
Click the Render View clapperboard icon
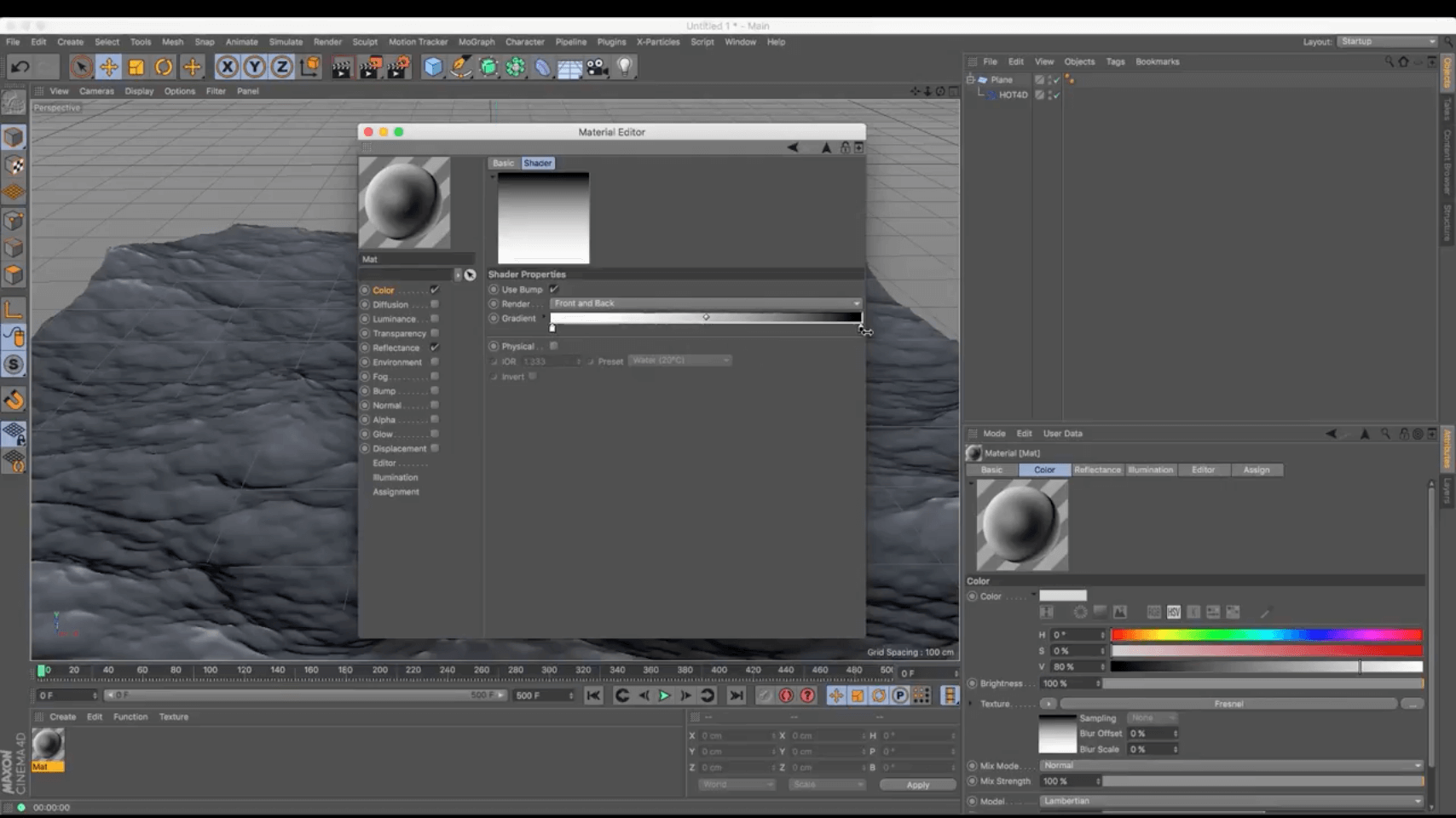click(x=341, y=67)
